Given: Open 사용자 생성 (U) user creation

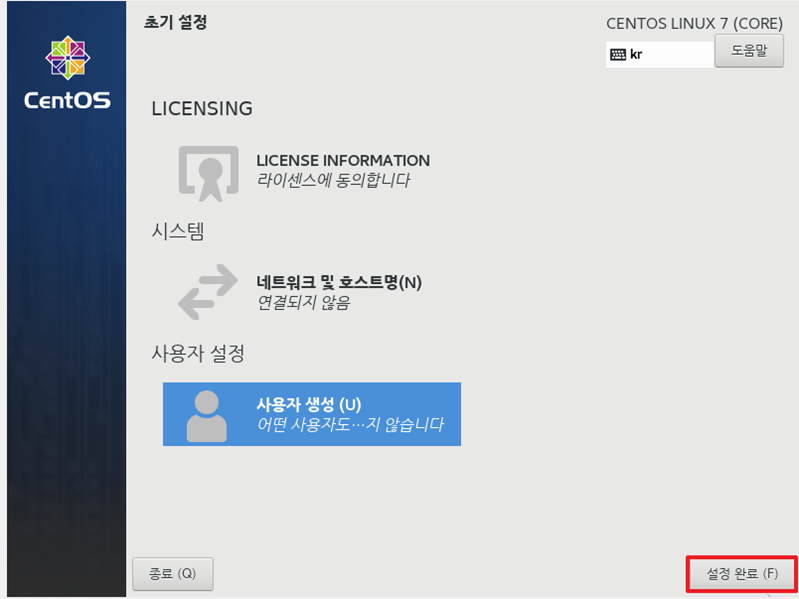Looking at the screenshot, I should 312,414.
